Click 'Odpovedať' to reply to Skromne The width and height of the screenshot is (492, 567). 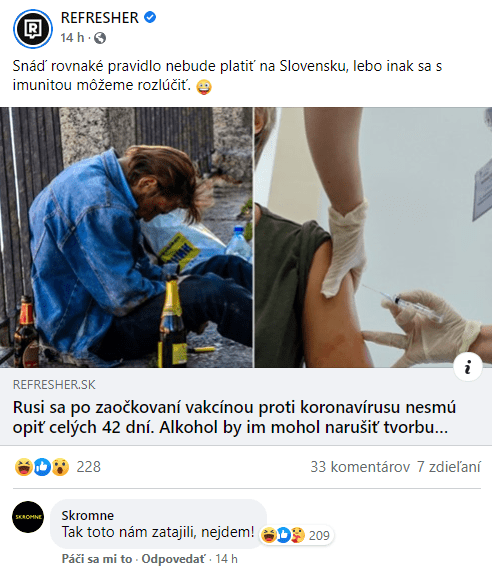[173, 559]
